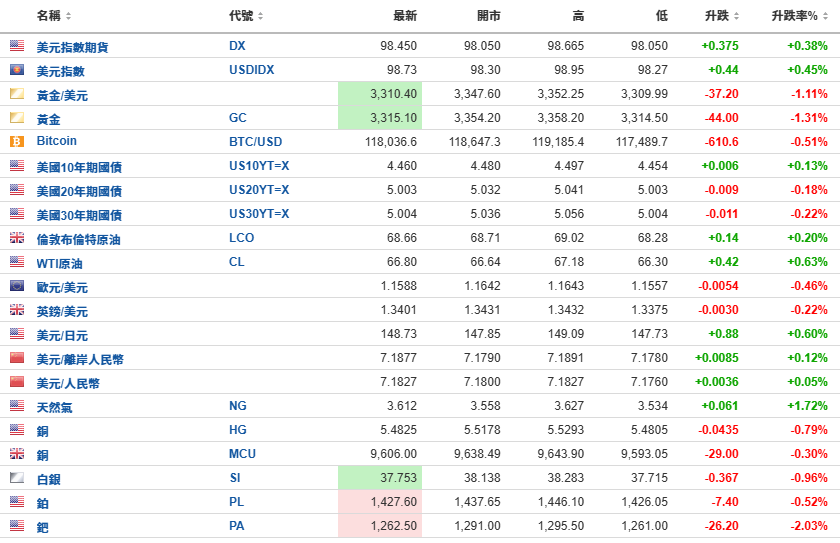Click the 最新 column header
The image size is (840, 543).
point(405,16)
